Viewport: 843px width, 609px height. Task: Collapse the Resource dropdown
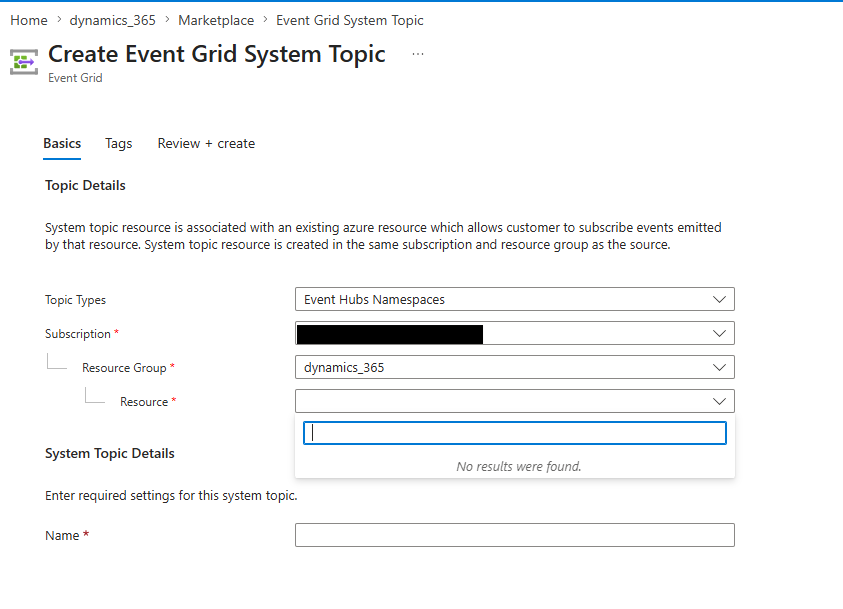point(515,402)
